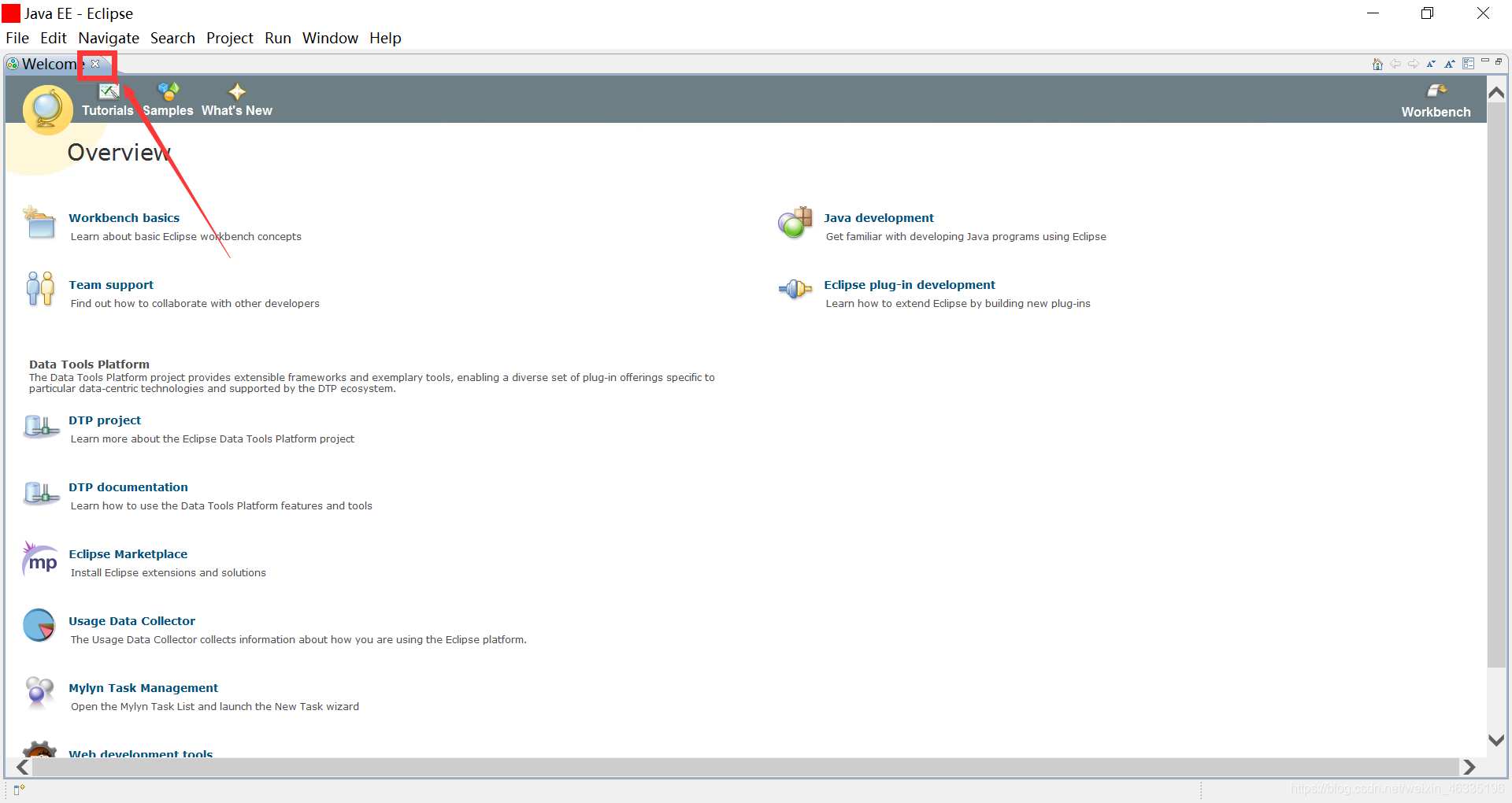Open the Help menu
Viewport: 1512px width, 803px height.
[385, 38]
